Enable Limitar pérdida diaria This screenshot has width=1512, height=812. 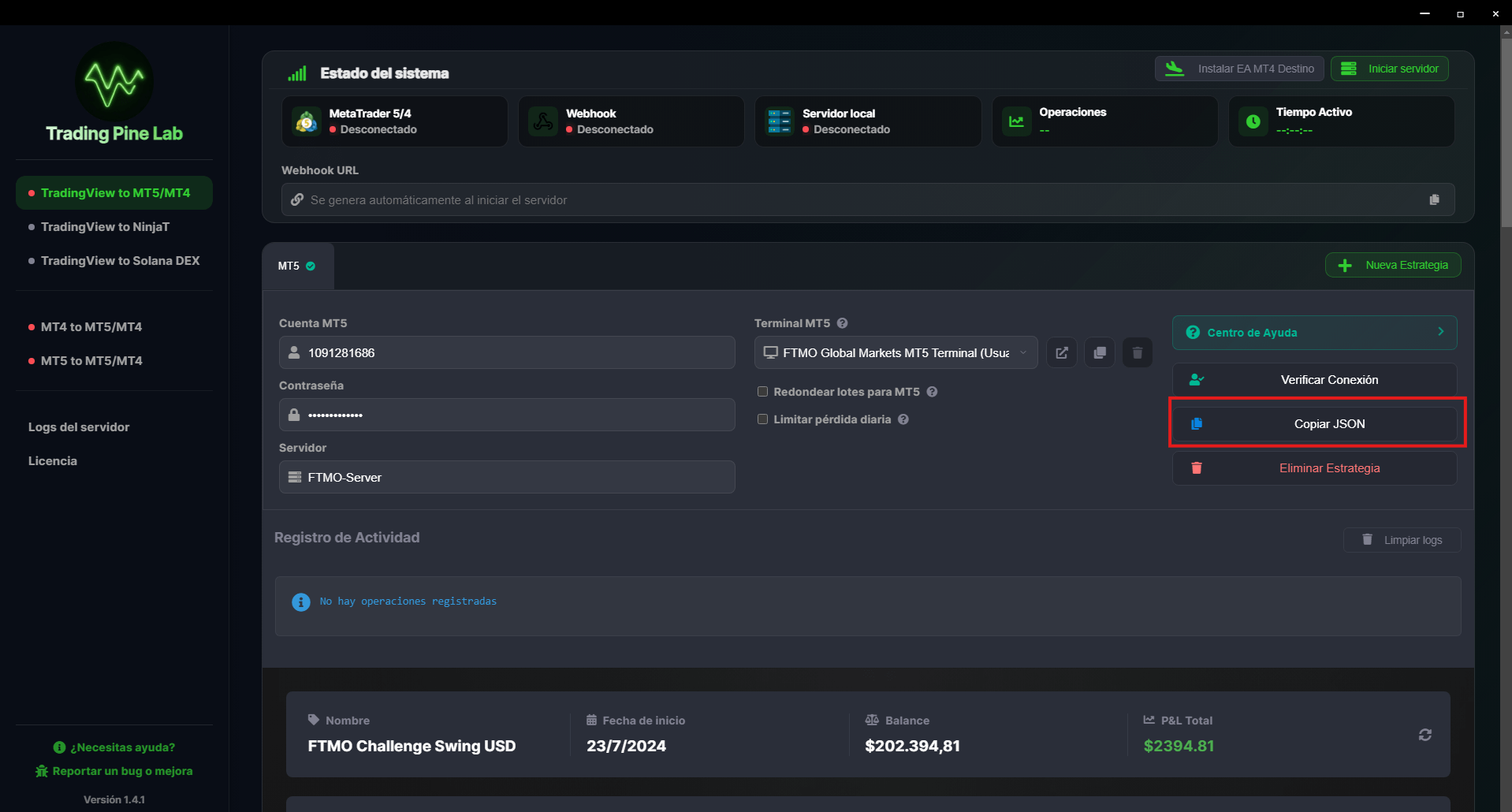tap(762, 419)
